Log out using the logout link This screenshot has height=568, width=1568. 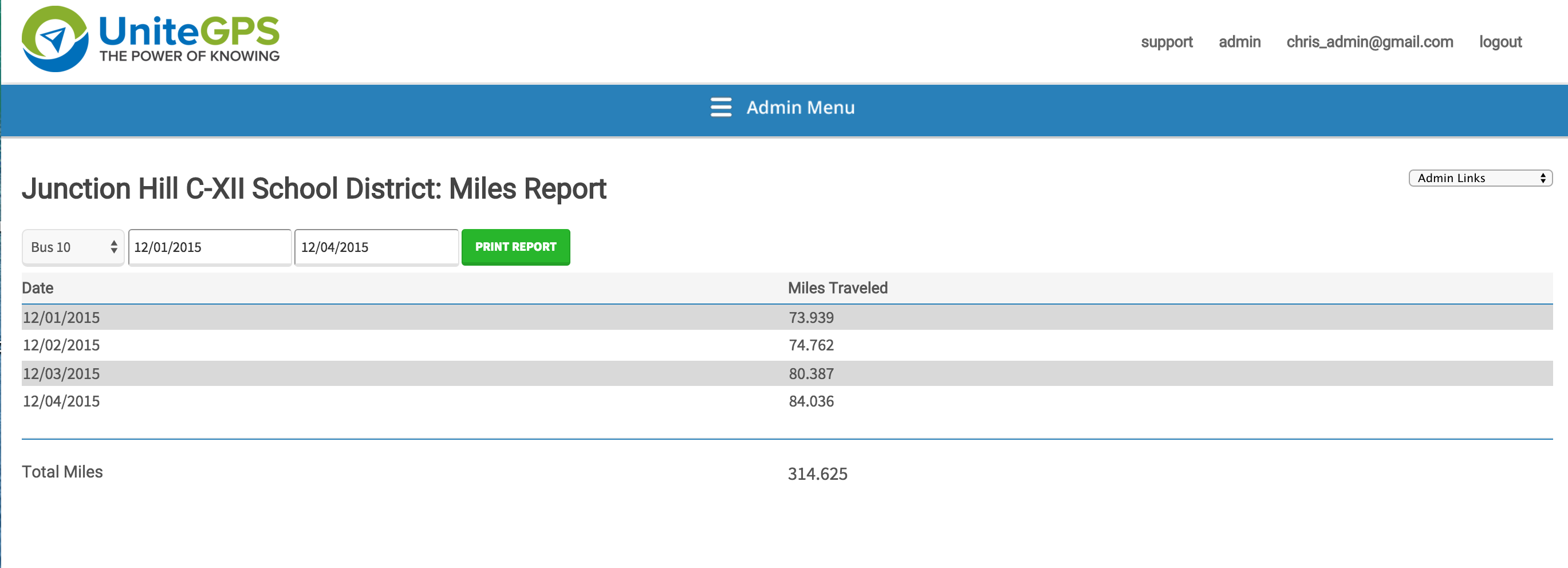(x=1500, y=42)
